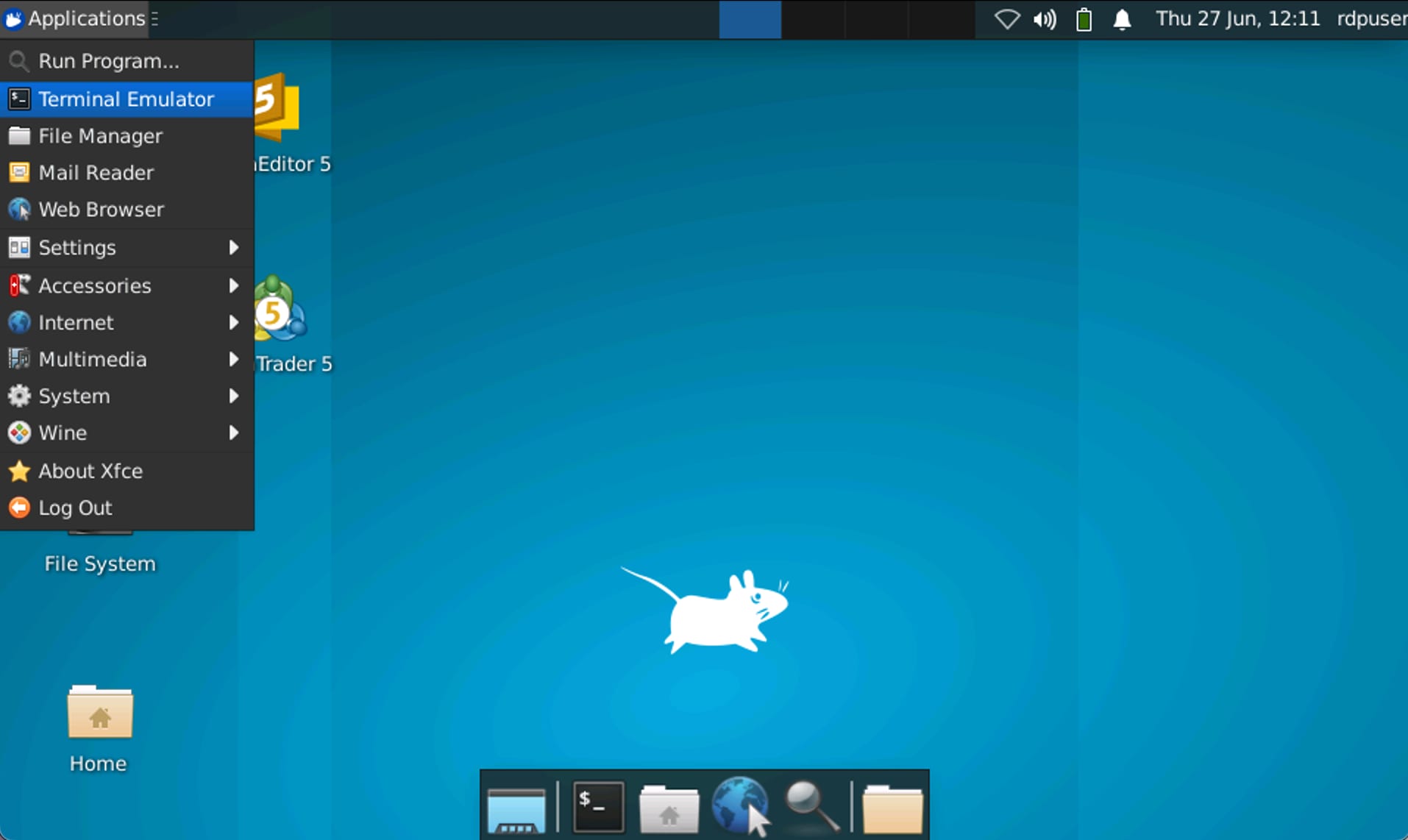
Task: Choose File Manager from Applications menu
Action: [101, 136]
